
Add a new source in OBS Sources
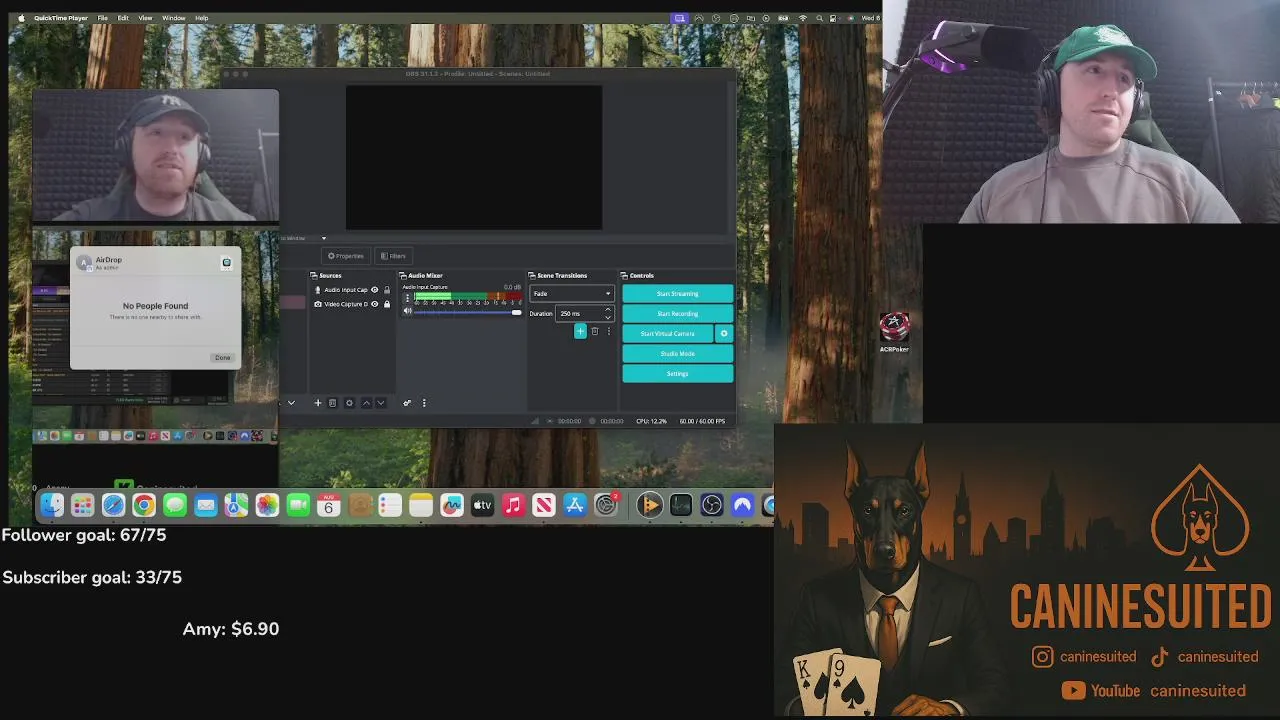tap(318, 403)
